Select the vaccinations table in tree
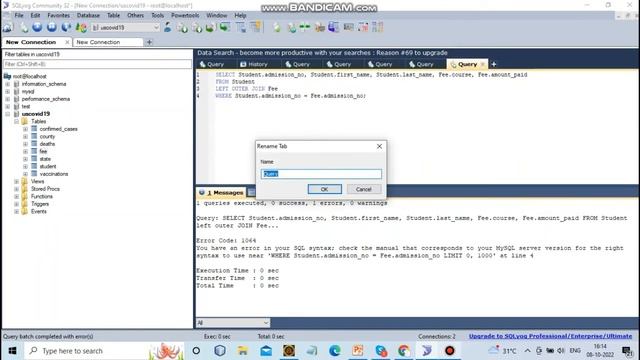Viewport: 640px width, 360px height. pyautogui.click(x=54, y=174)
